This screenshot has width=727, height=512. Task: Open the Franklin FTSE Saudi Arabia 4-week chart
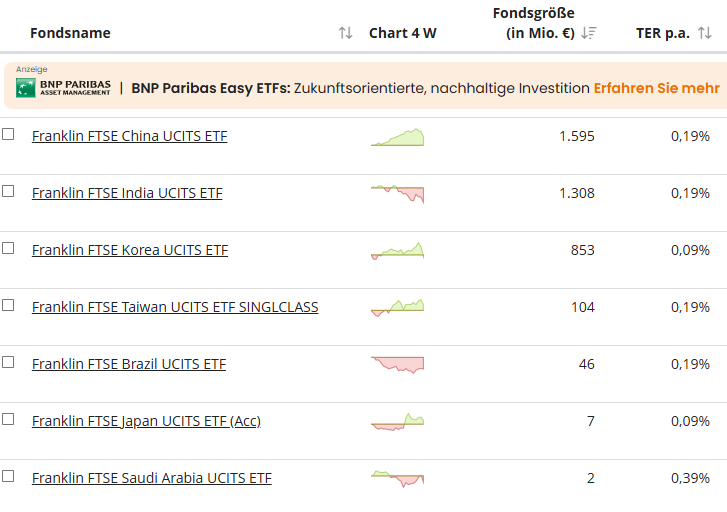click(397, 479)
